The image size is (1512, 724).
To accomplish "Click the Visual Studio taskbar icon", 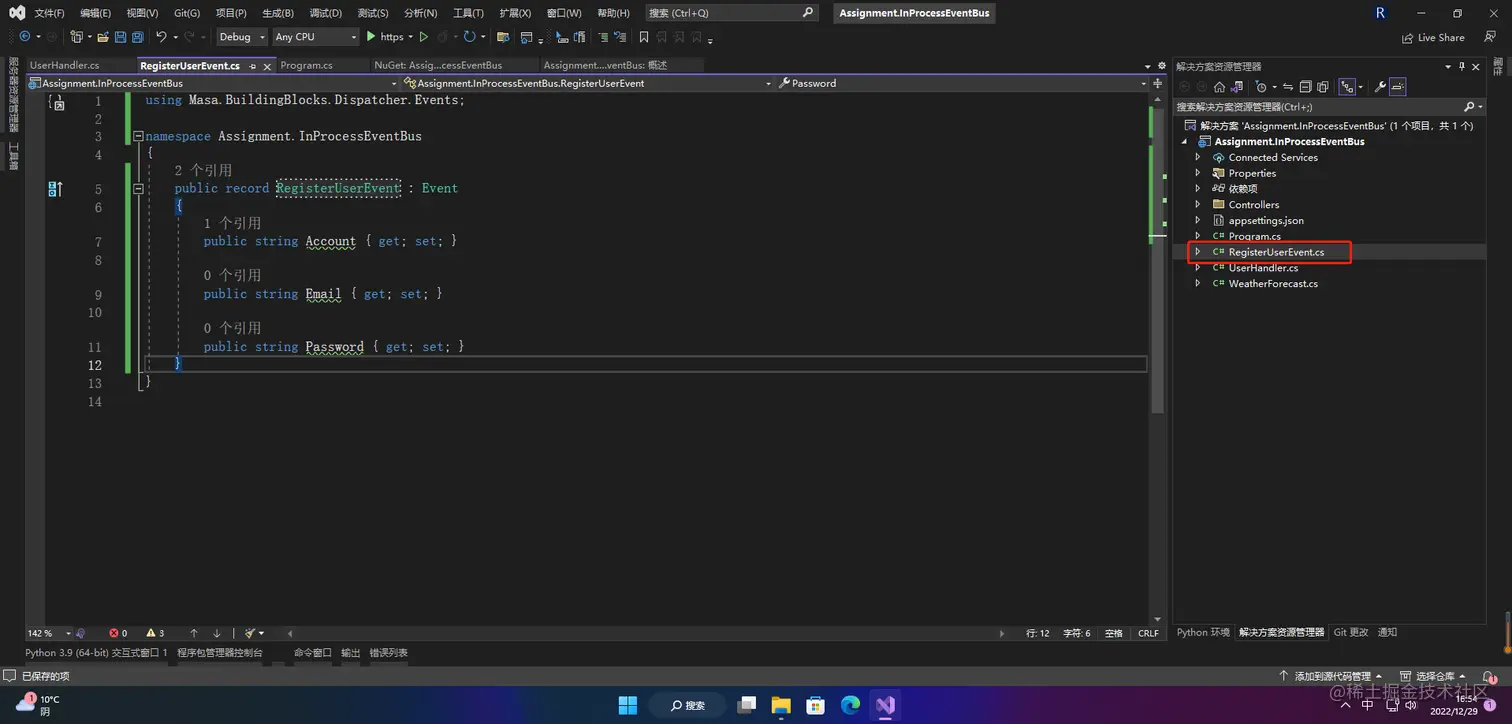I will 885,705.
